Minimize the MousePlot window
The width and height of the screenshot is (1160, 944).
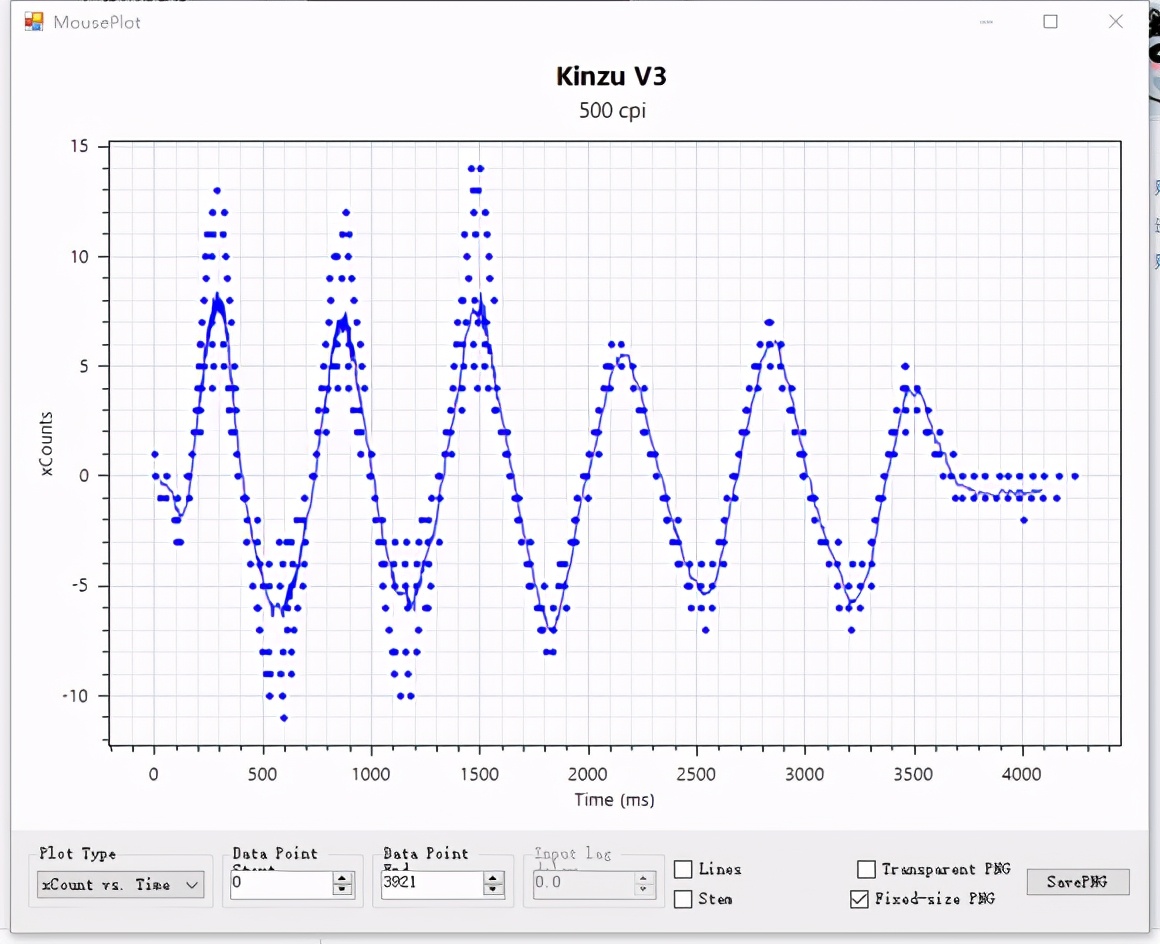[x=986, y=21]
